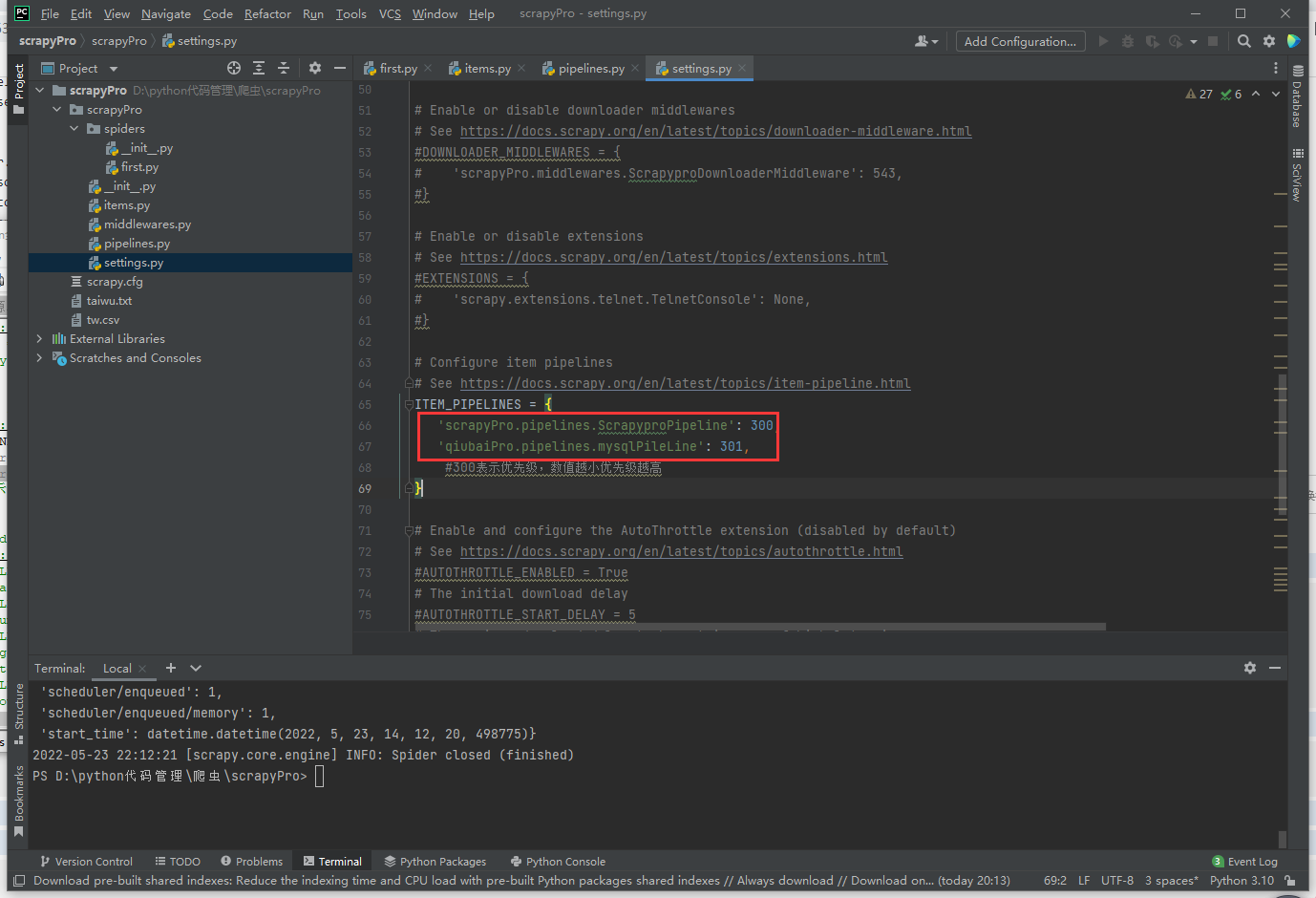The height and width of the screenshot is (898, 1316).
Task: Click the Select Opened File target icon
Action: point(234,68)
